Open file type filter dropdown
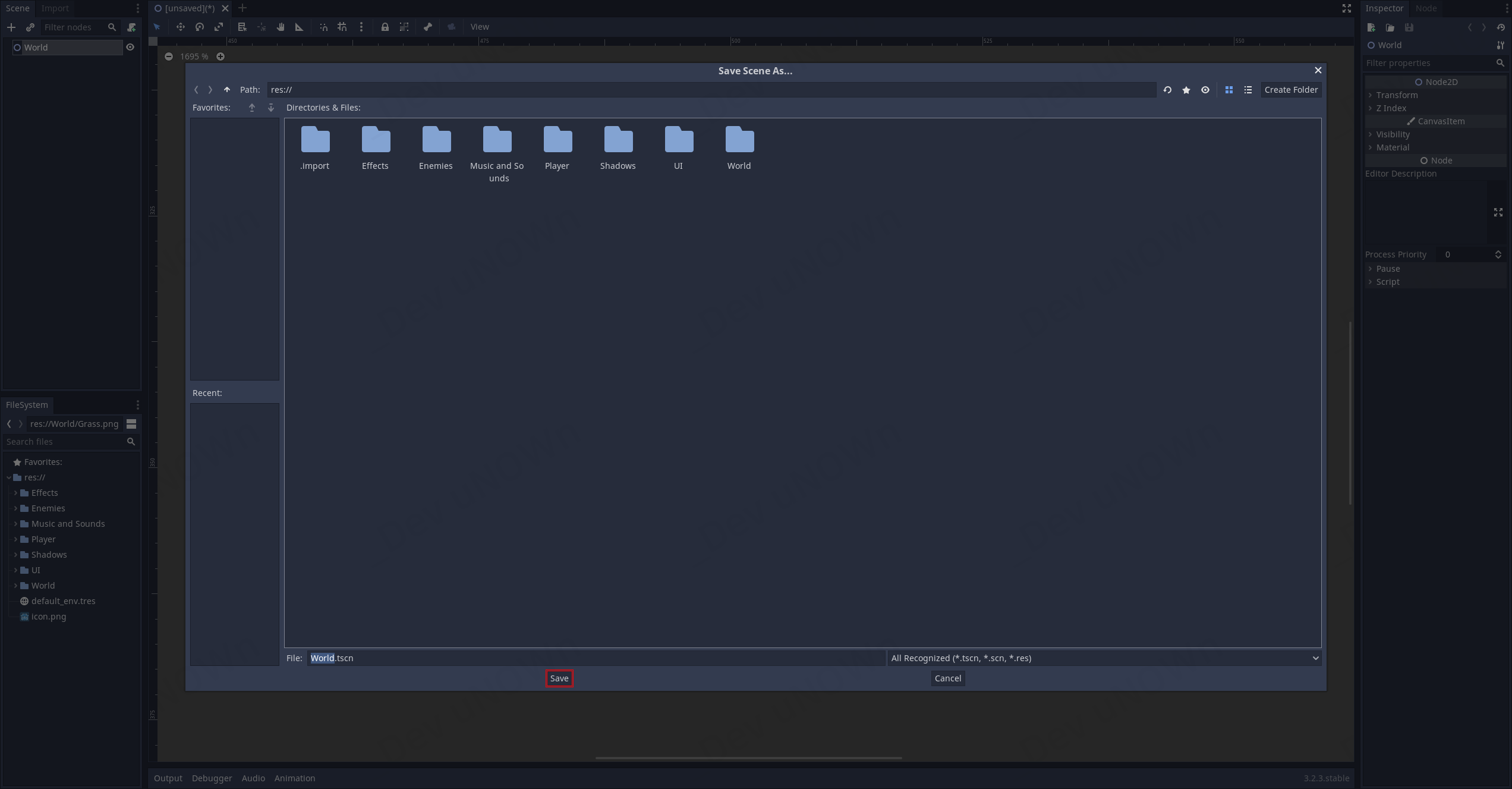The height and width of the screenshot is (789, 1512). click(1104, 658)
